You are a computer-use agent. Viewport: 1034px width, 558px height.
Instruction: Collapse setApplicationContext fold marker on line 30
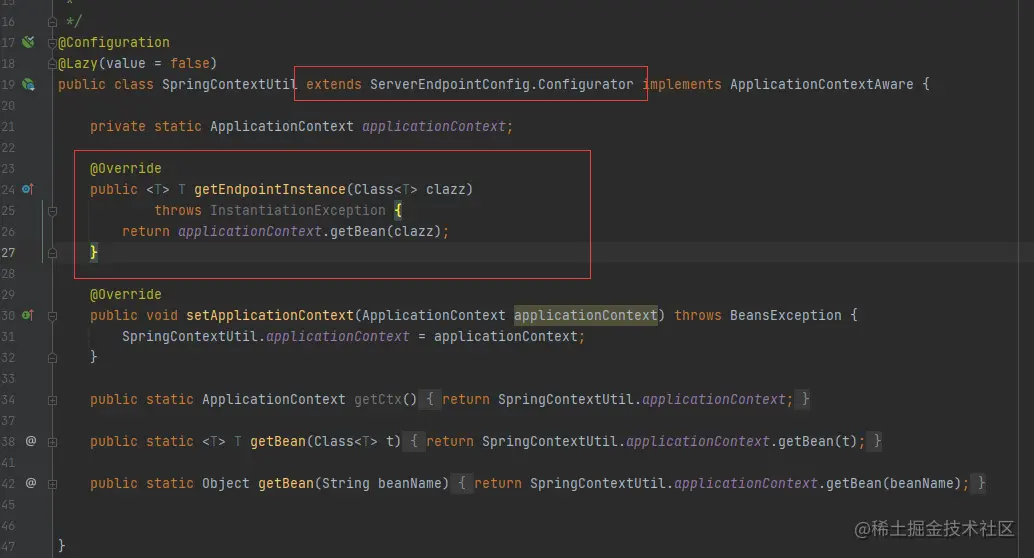[52, 316]
